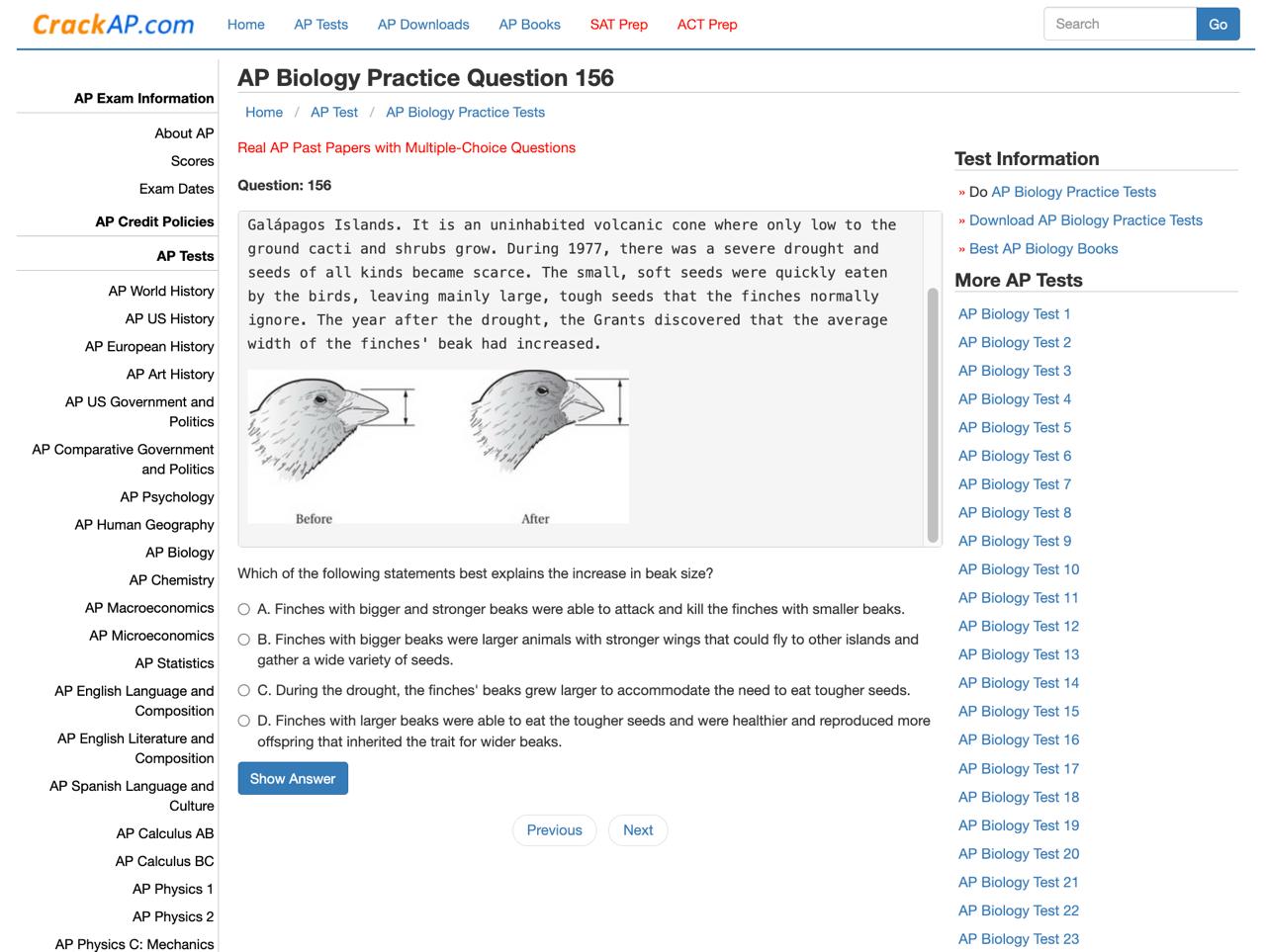Open AP Biology Test 16
The width and height of the screenshot is (1266, 952).
click(1019, 739)
